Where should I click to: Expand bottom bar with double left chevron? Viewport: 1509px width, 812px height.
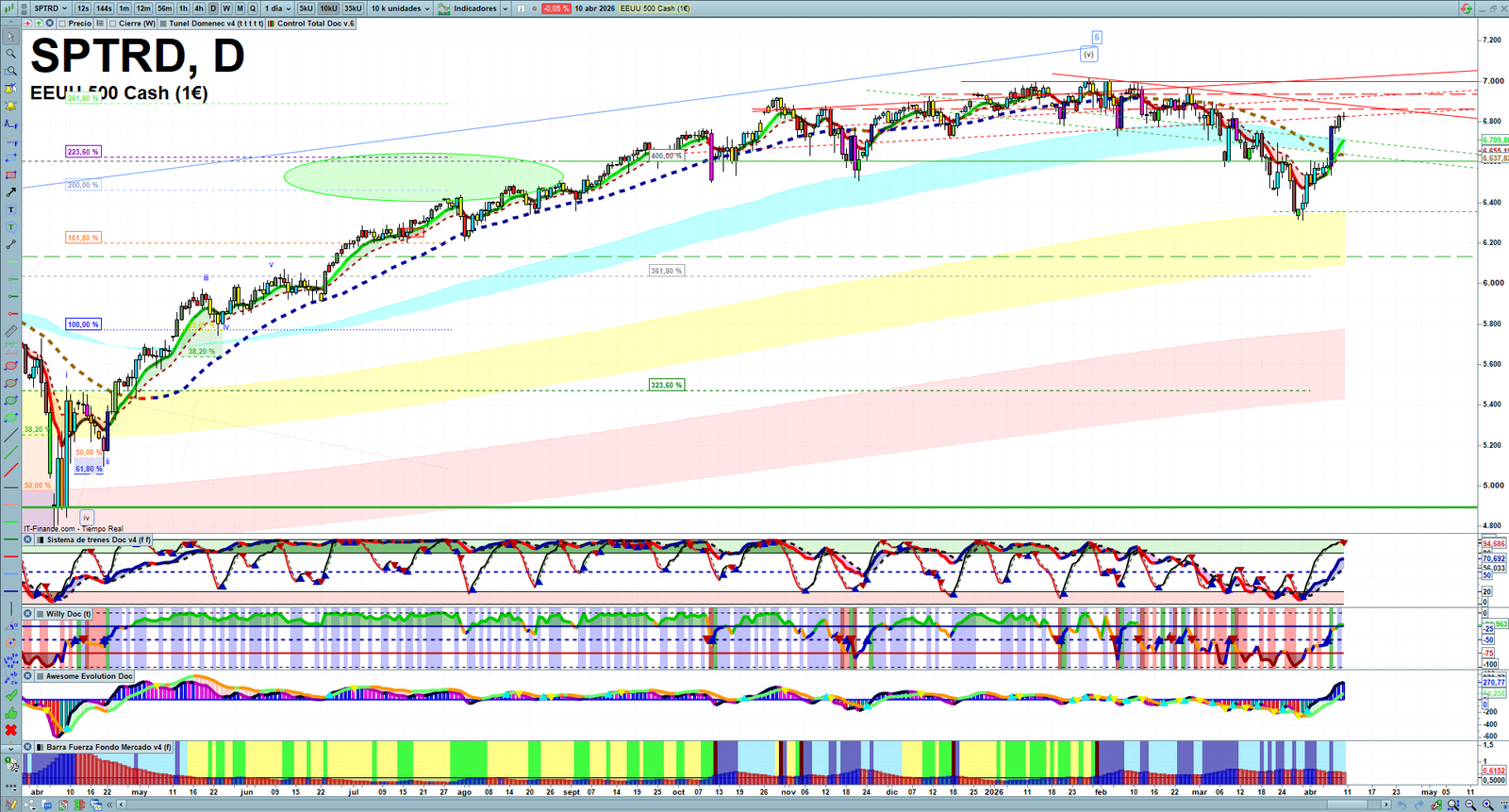(x=109, y=804)
